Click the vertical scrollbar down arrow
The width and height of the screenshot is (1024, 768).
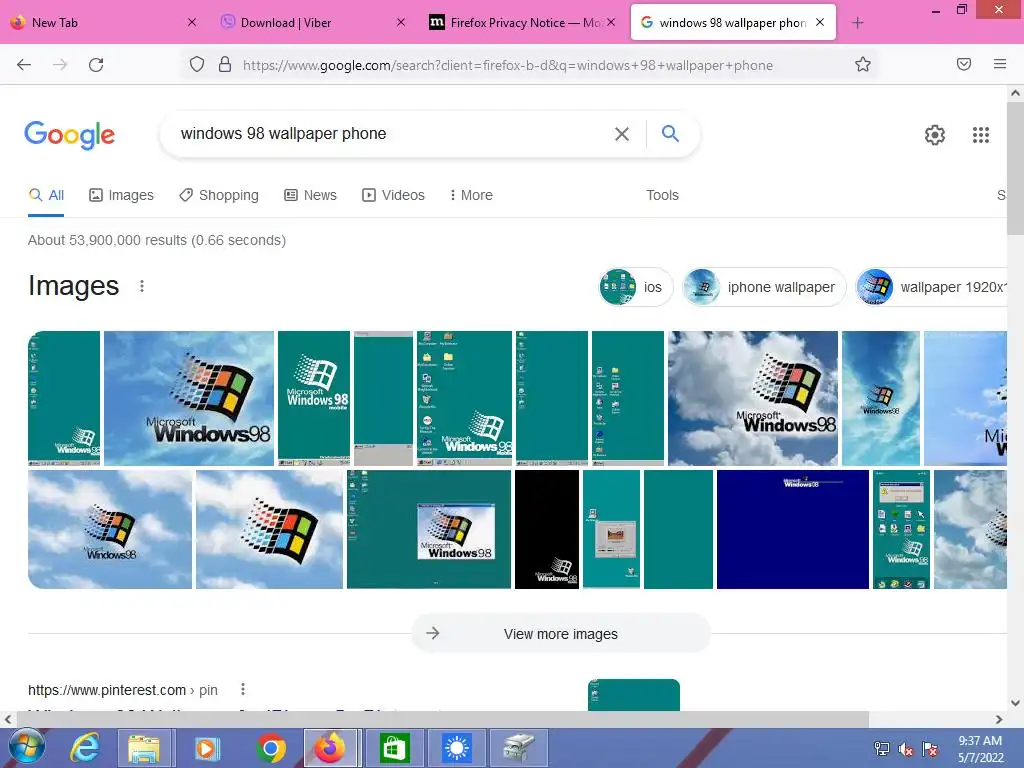pyautogui.click(x=1015, y=703)
